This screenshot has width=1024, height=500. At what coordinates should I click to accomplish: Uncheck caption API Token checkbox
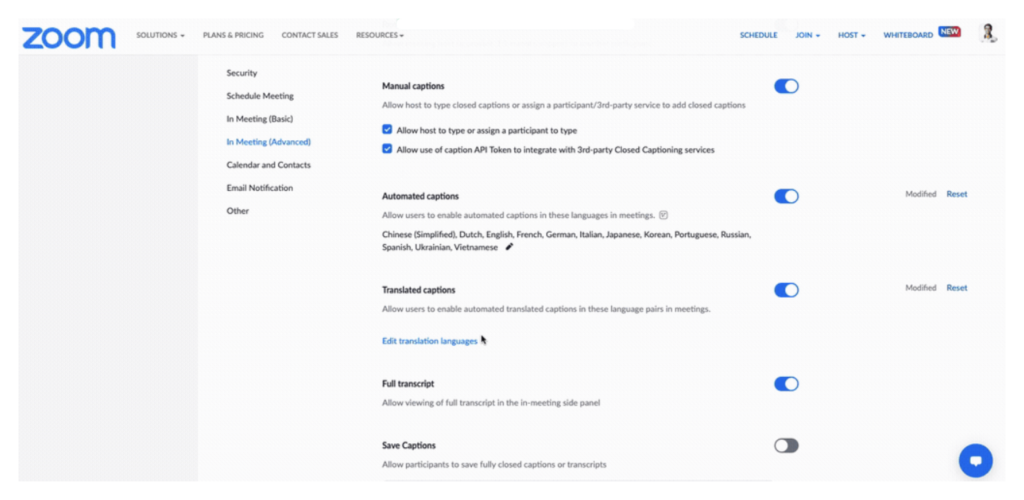pos(387,150)
